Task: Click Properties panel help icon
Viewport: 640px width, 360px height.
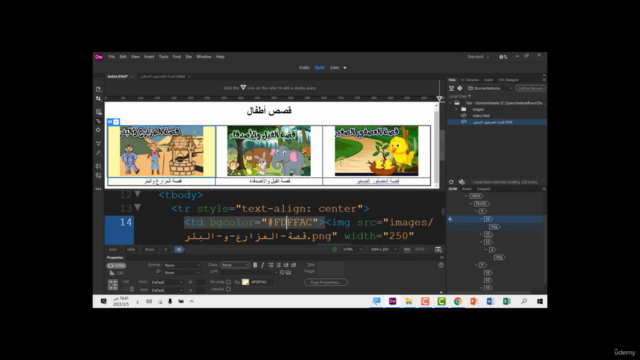Action: point(441,265)
